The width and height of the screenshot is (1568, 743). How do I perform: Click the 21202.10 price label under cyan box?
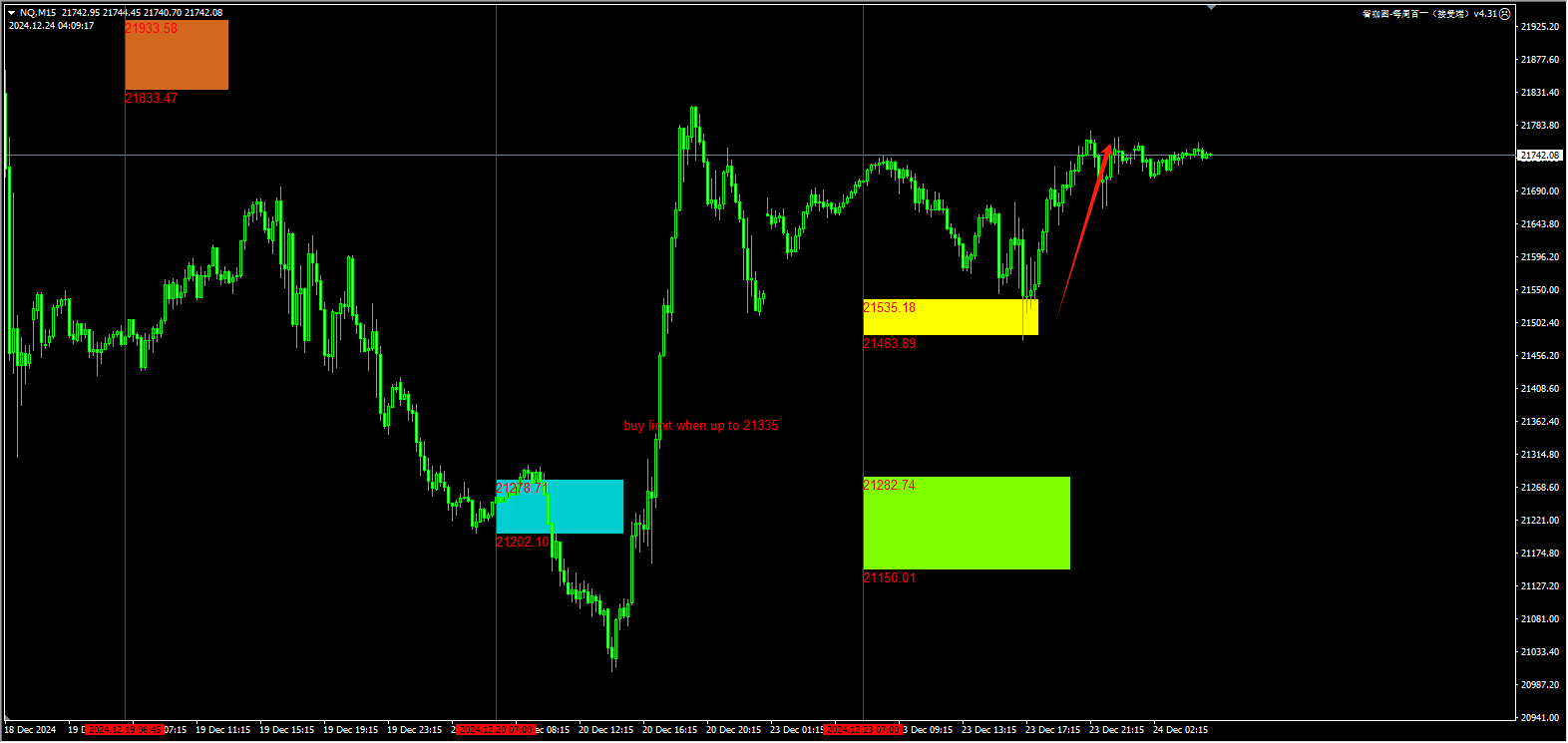(x=522, y=542)
